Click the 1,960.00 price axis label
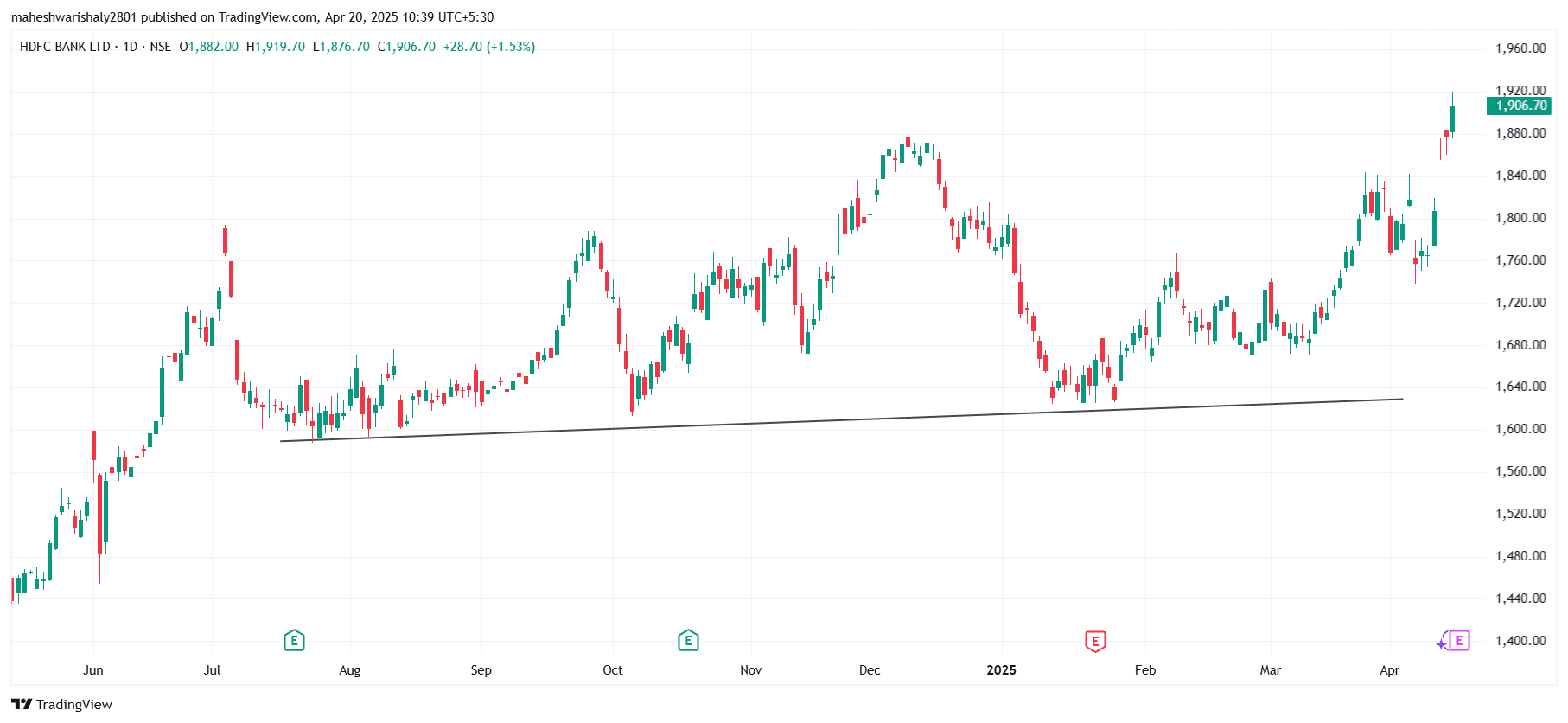Screen dimensions: 1568x723 click(1520, 48)
